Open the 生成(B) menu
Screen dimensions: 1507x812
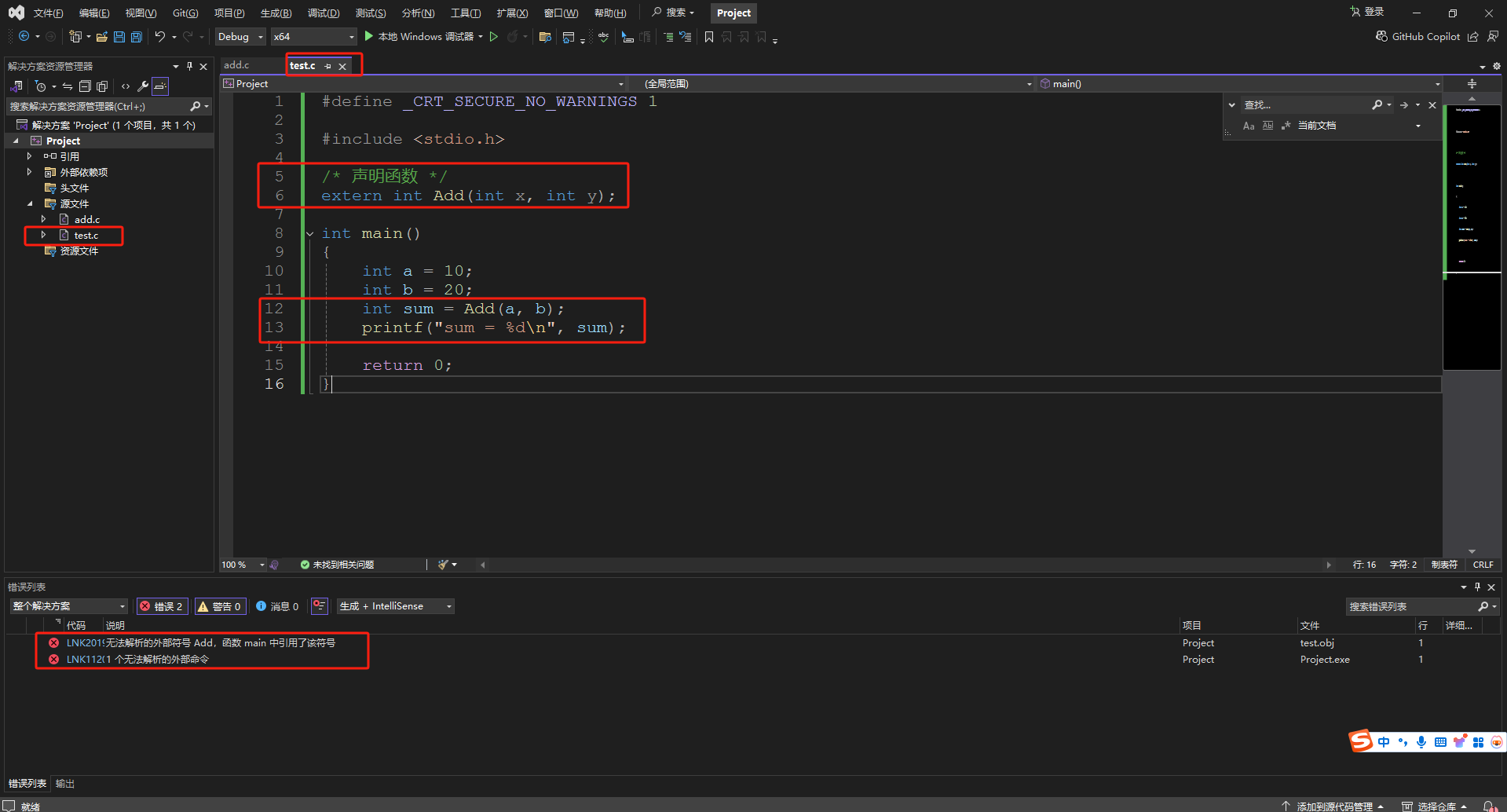point(276,13)
